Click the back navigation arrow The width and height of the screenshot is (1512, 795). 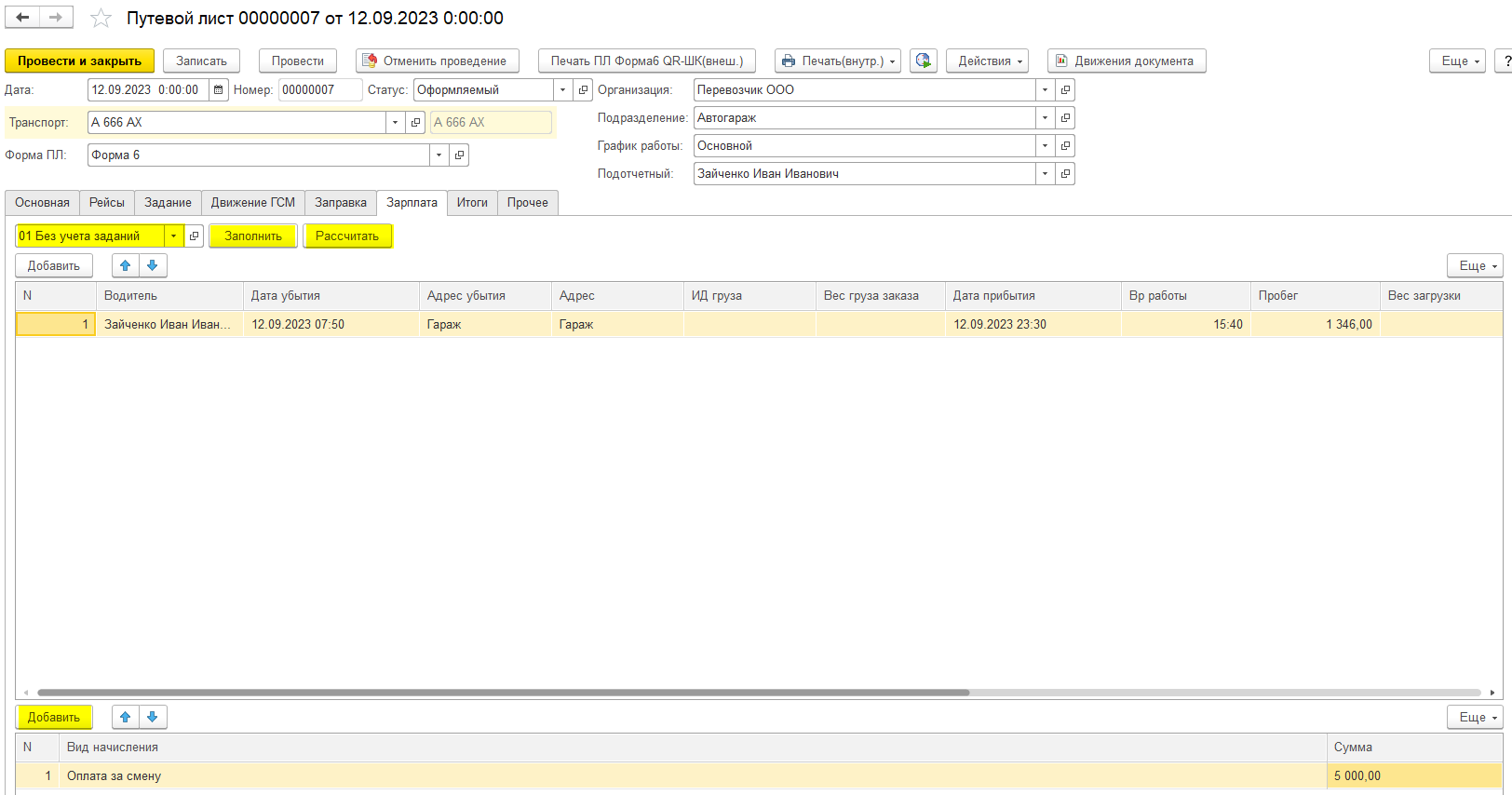click(22, 18)
